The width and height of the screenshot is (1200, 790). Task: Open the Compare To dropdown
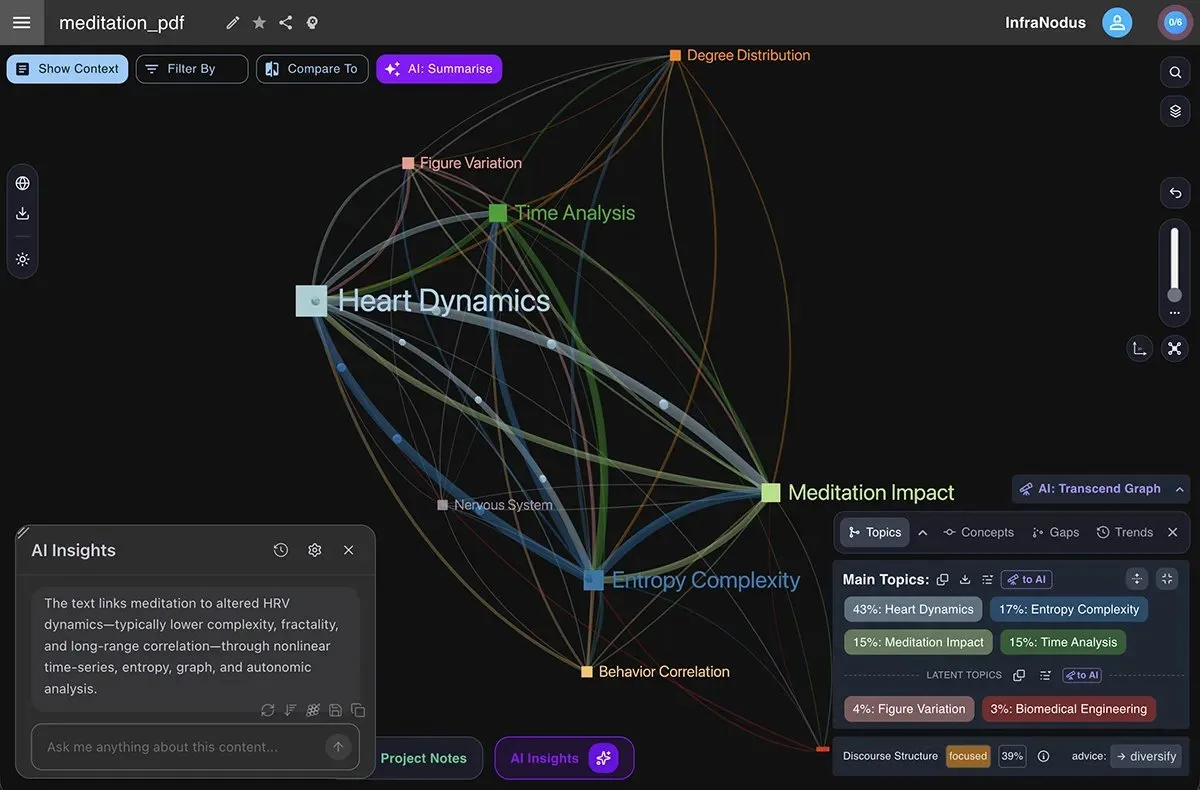(312, 69)
